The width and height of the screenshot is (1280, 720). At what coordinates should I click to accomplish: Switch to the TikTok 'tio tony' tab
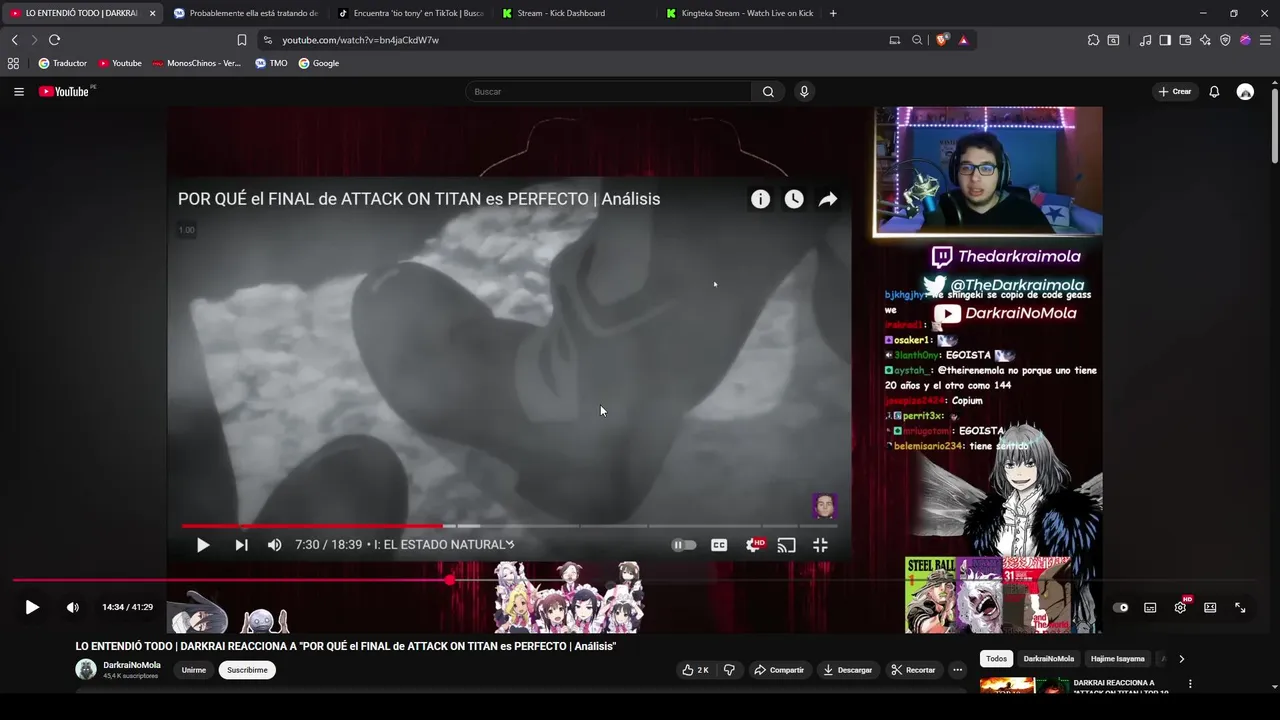[411, 13]
